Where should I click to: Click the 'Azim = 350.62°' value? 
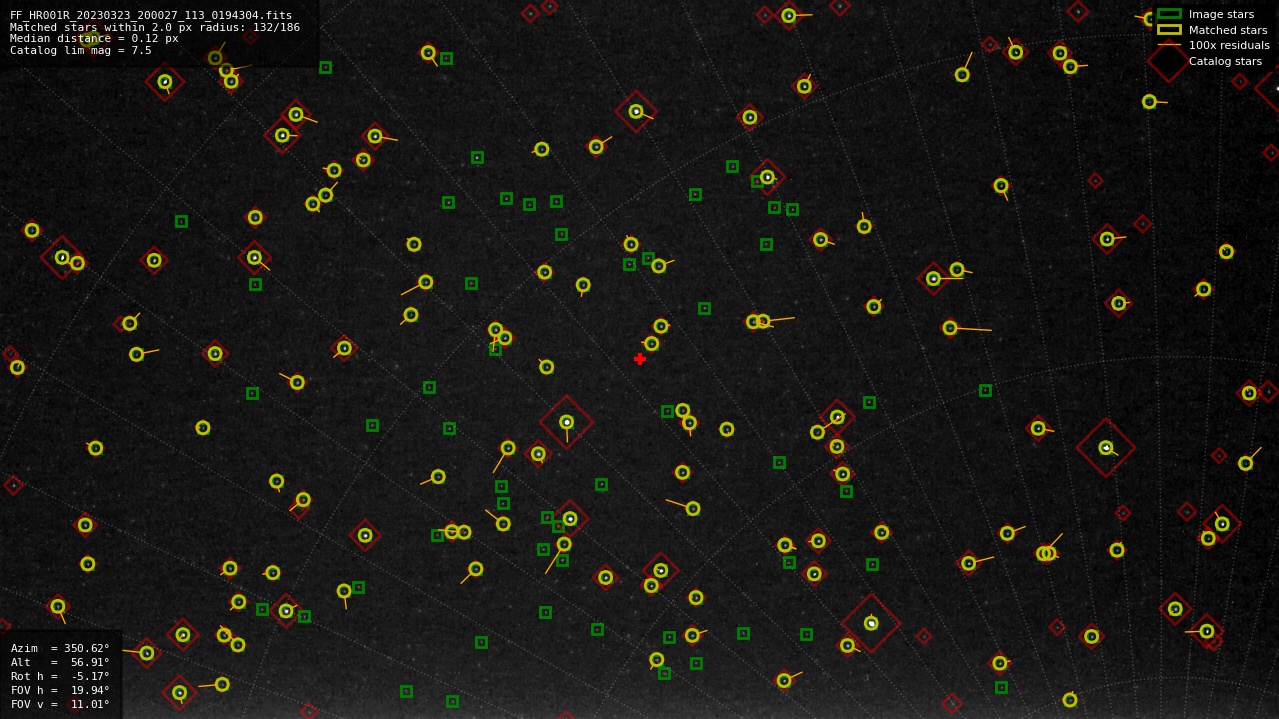click(x=60, y=648)
